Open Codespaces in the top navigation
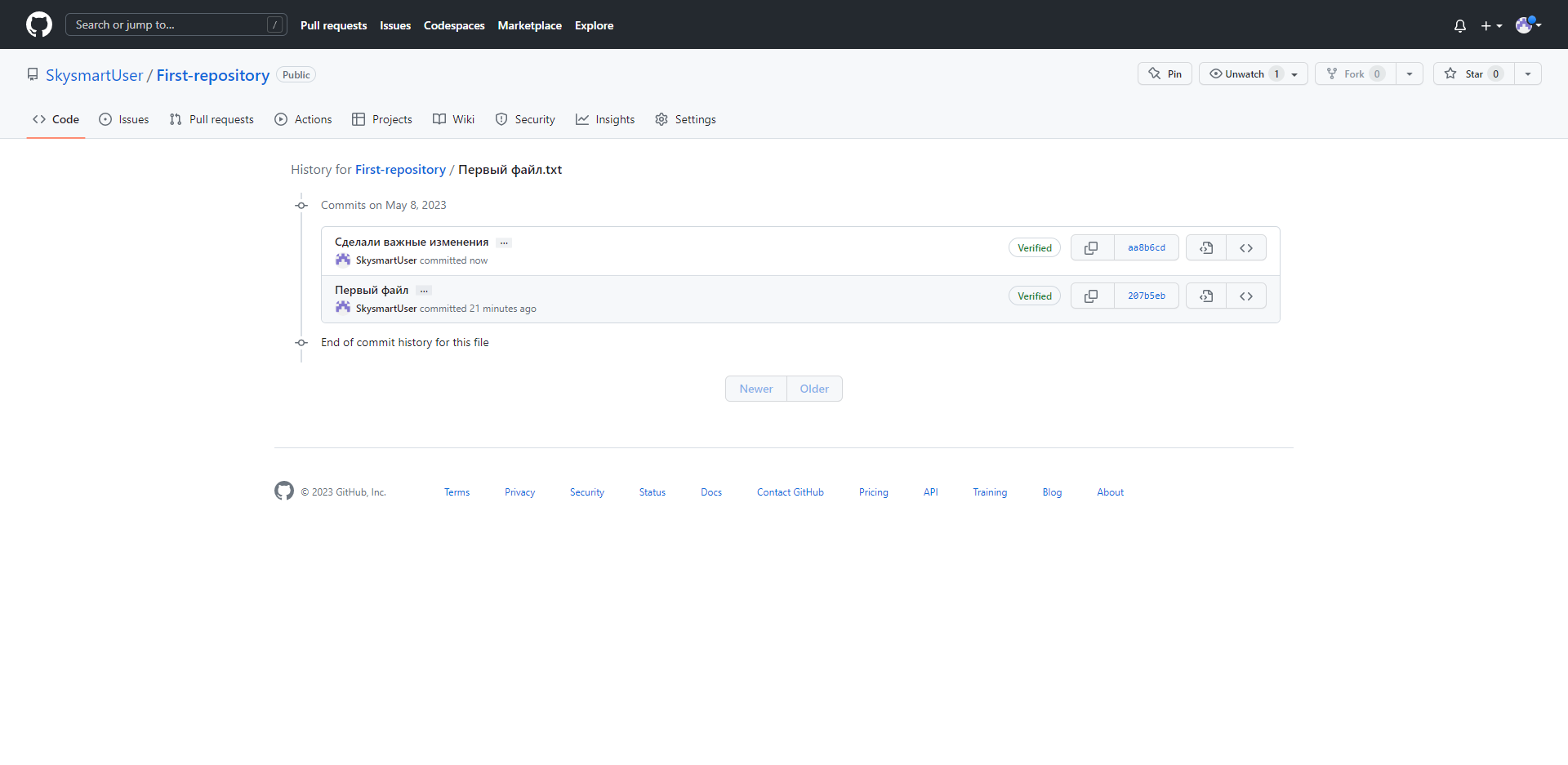Image resolution: width=1568 pixels, height=765 pixels. point(454,25)
